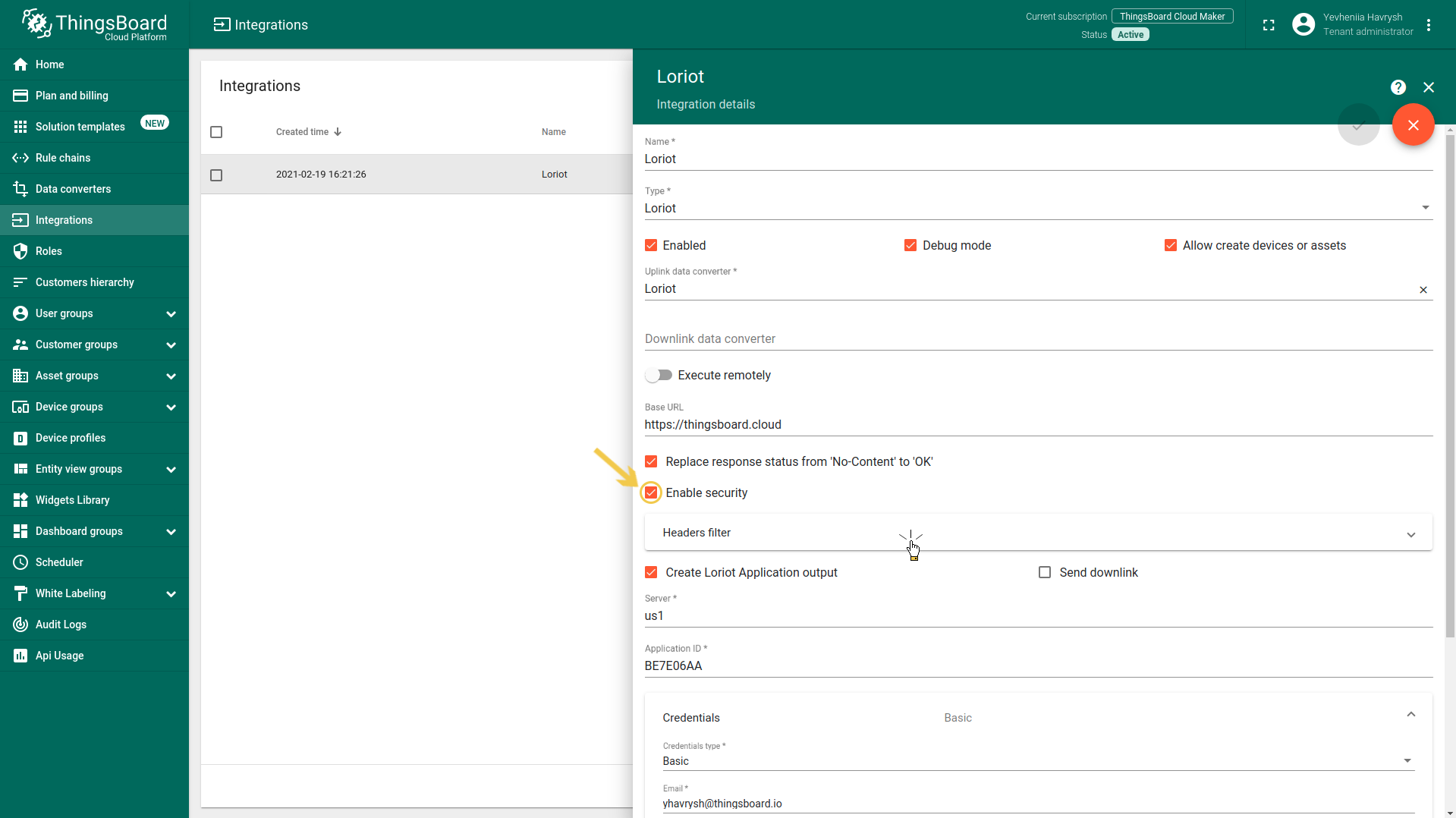Go to Rule chains page
This screenshot has height=818, width=1456.
point(63,158)
